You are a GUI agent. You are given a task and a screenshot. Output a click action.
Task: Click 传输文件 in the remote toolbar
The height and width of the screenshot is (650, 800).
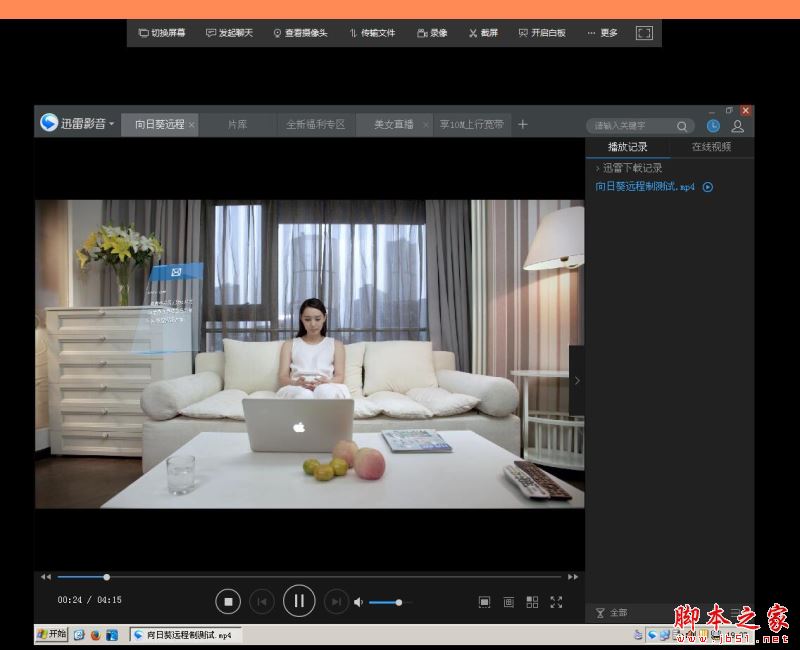click(372, 33)
